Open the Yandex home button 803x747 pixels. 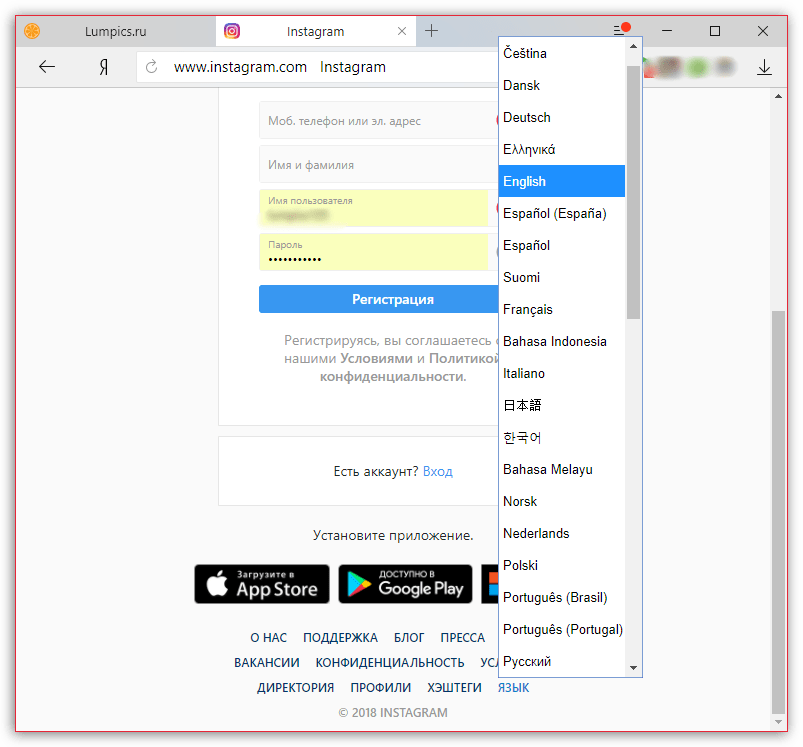pyautogui.click(x=103, y=67)
